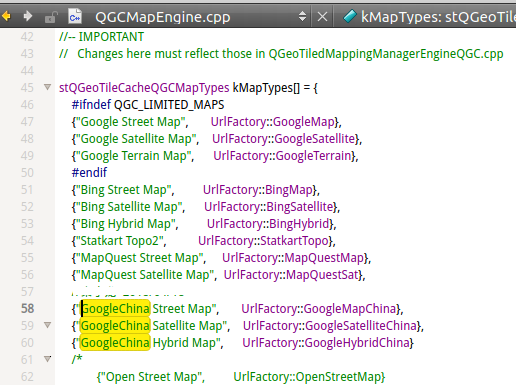Viewport: 516px width, 385px height.
Task: Click the kMapTypes[] variable name
Action: (266, 88)
